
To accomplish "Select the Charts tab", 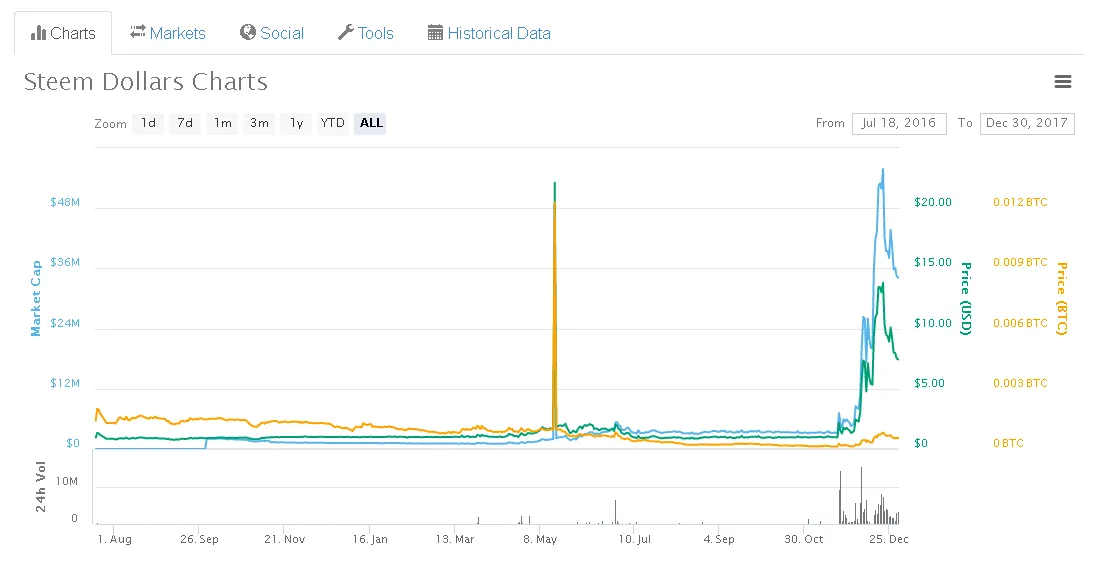I will [63, 33].
